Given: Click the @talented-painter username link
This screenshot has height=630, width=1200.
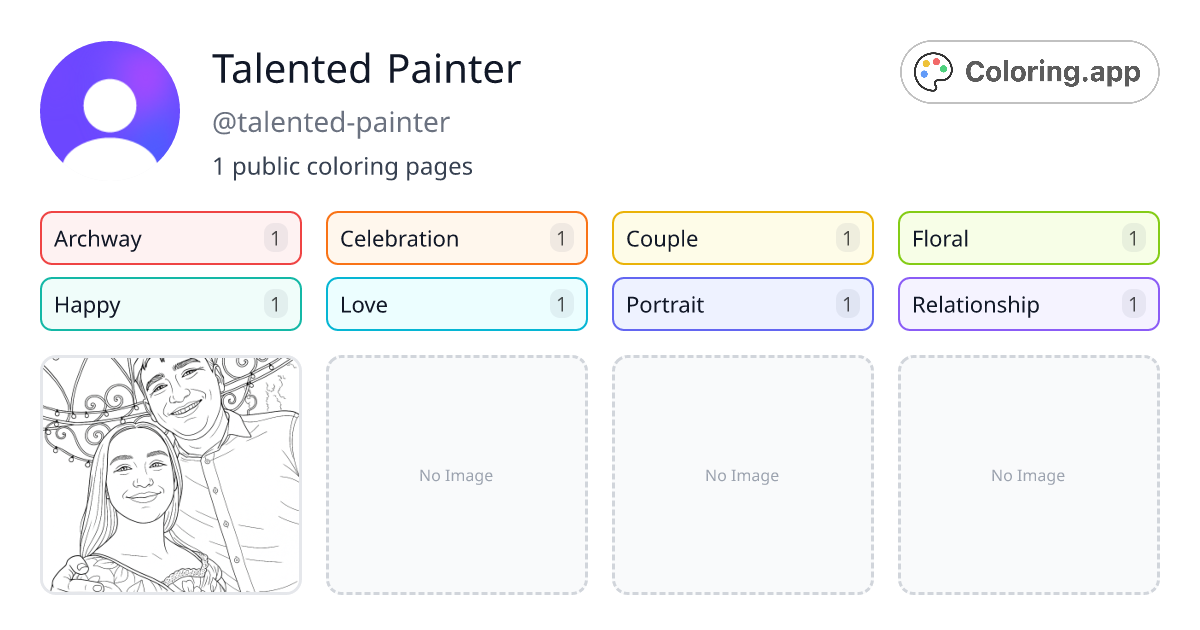Looking at the screenshot, I should pyautogui.click(x=331, y=122).
